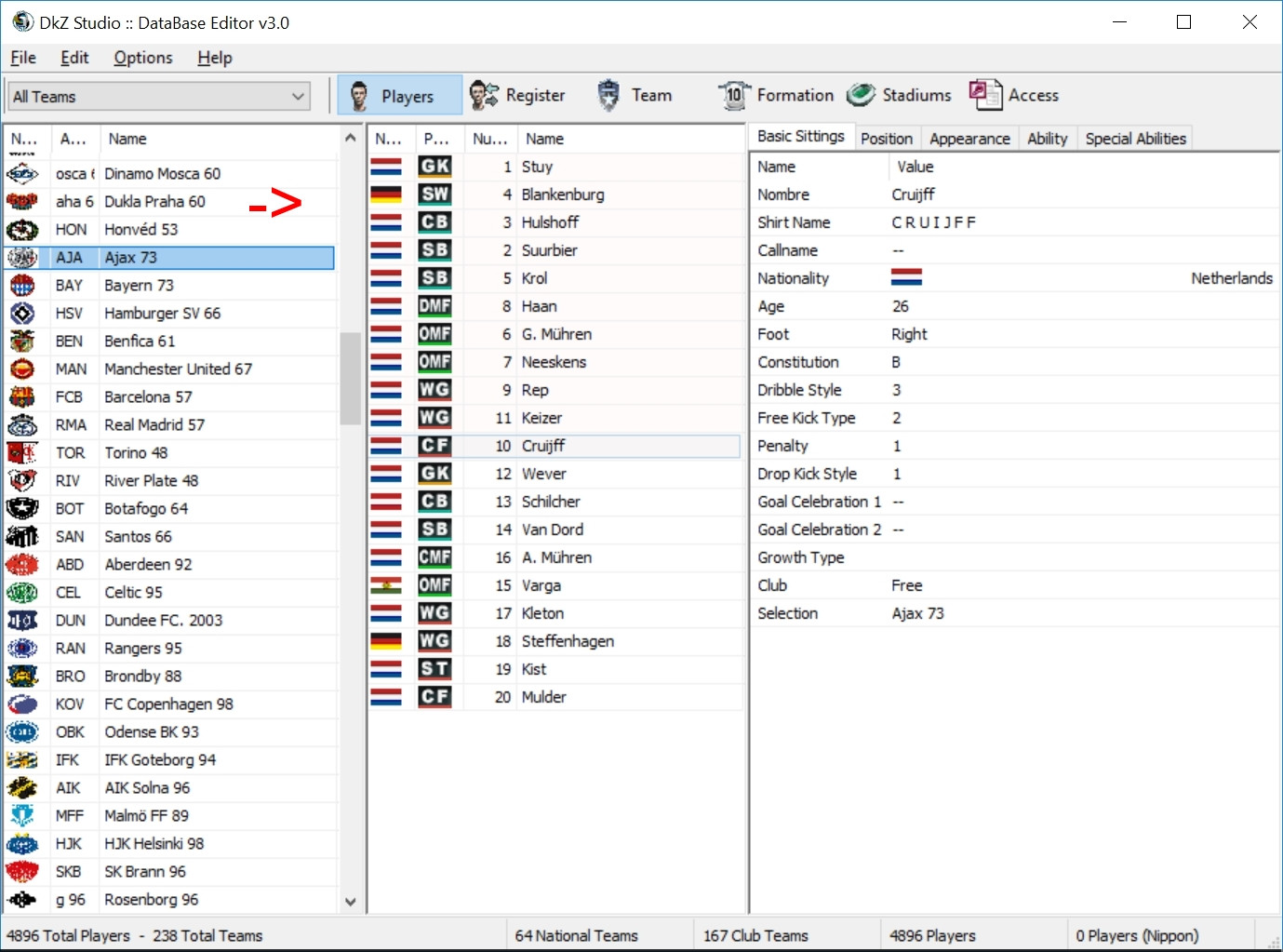Switch to the Ability tab
1283x952 pixels.
(1048, 139)
